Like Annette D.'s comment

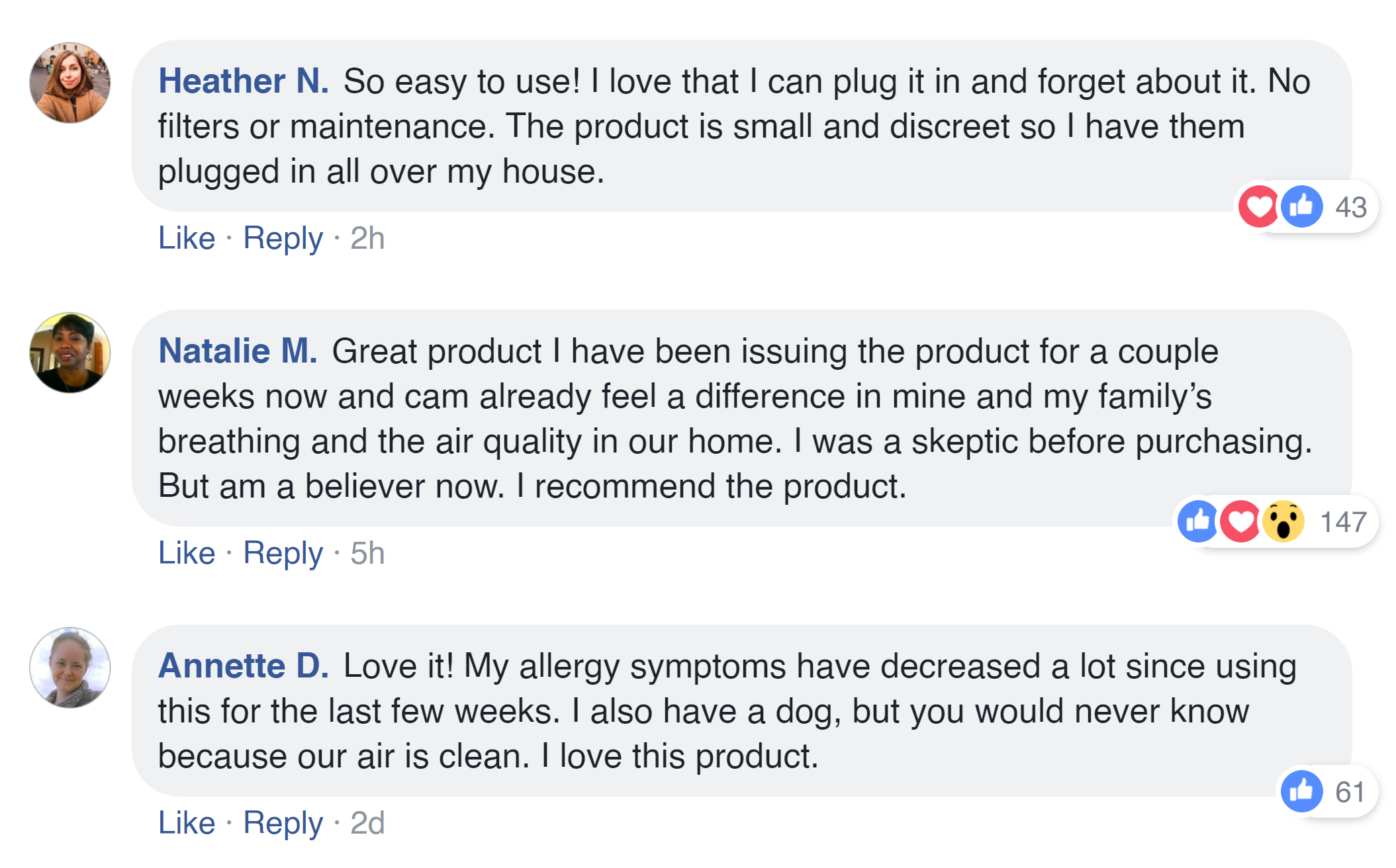click(x=187, y=823)
